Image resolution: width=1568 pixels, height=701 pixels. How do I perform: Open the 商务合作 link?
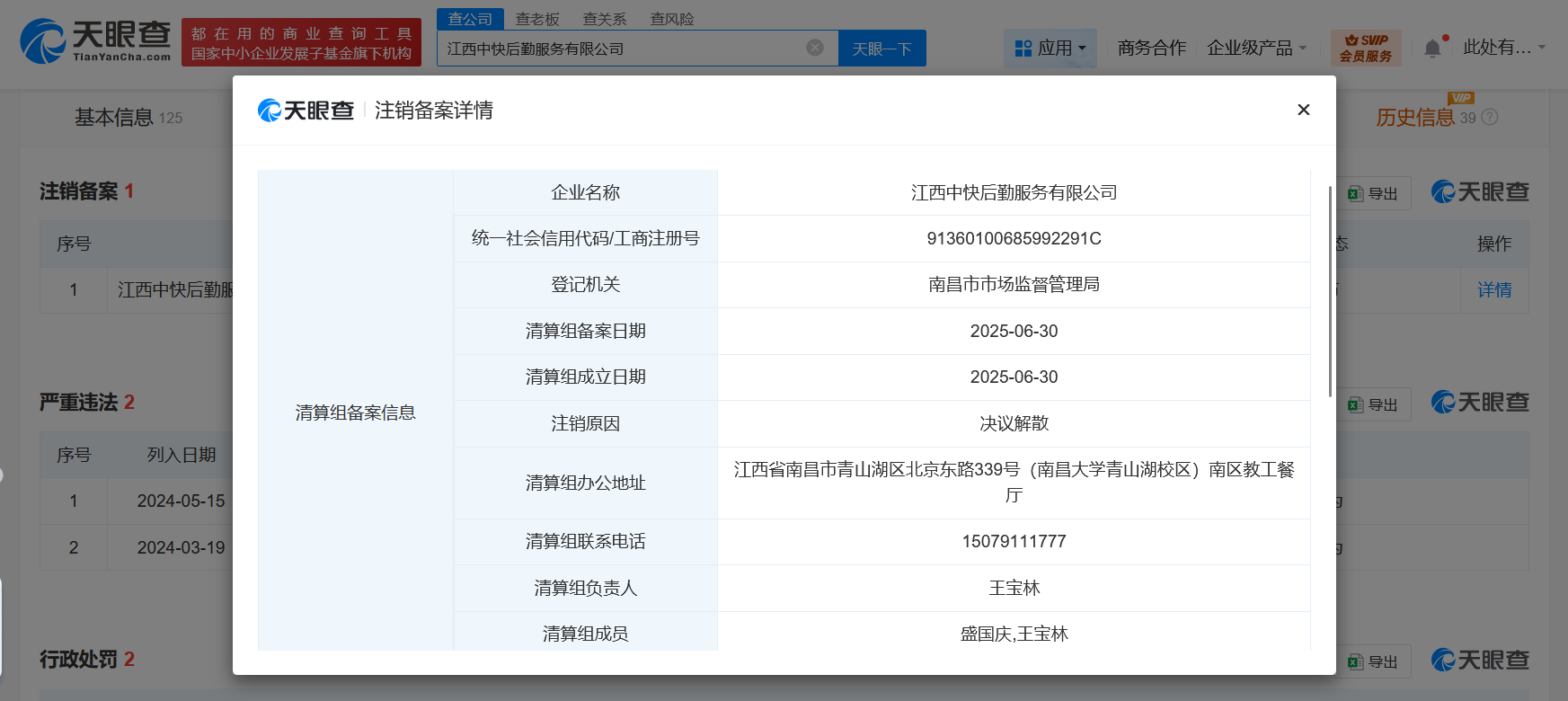(x=1151, y=49)
